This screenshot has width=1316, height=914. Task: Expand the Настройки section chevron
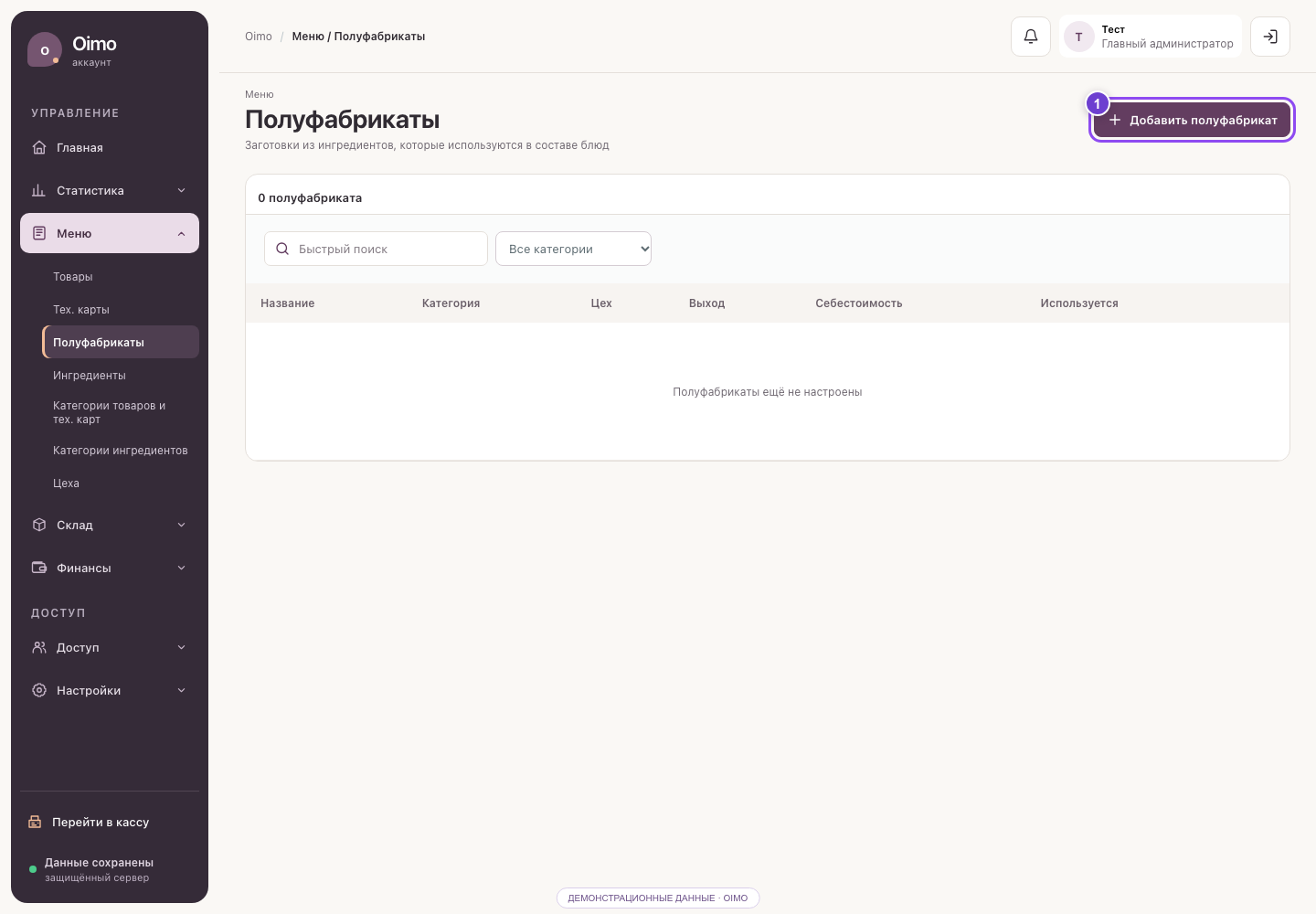click(181, 690)
